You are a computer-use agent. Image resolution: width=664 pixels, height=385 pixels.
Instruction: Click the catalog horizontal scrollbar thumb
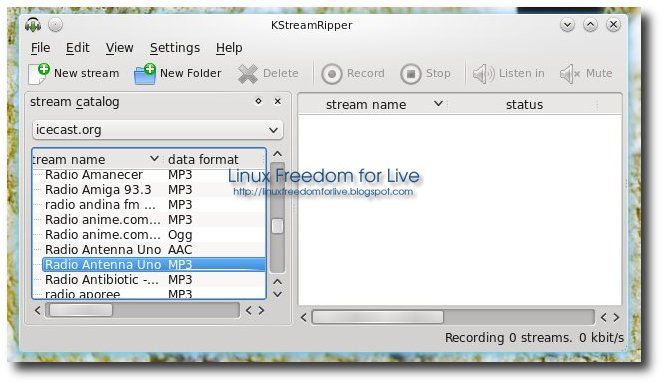[80, 310]
